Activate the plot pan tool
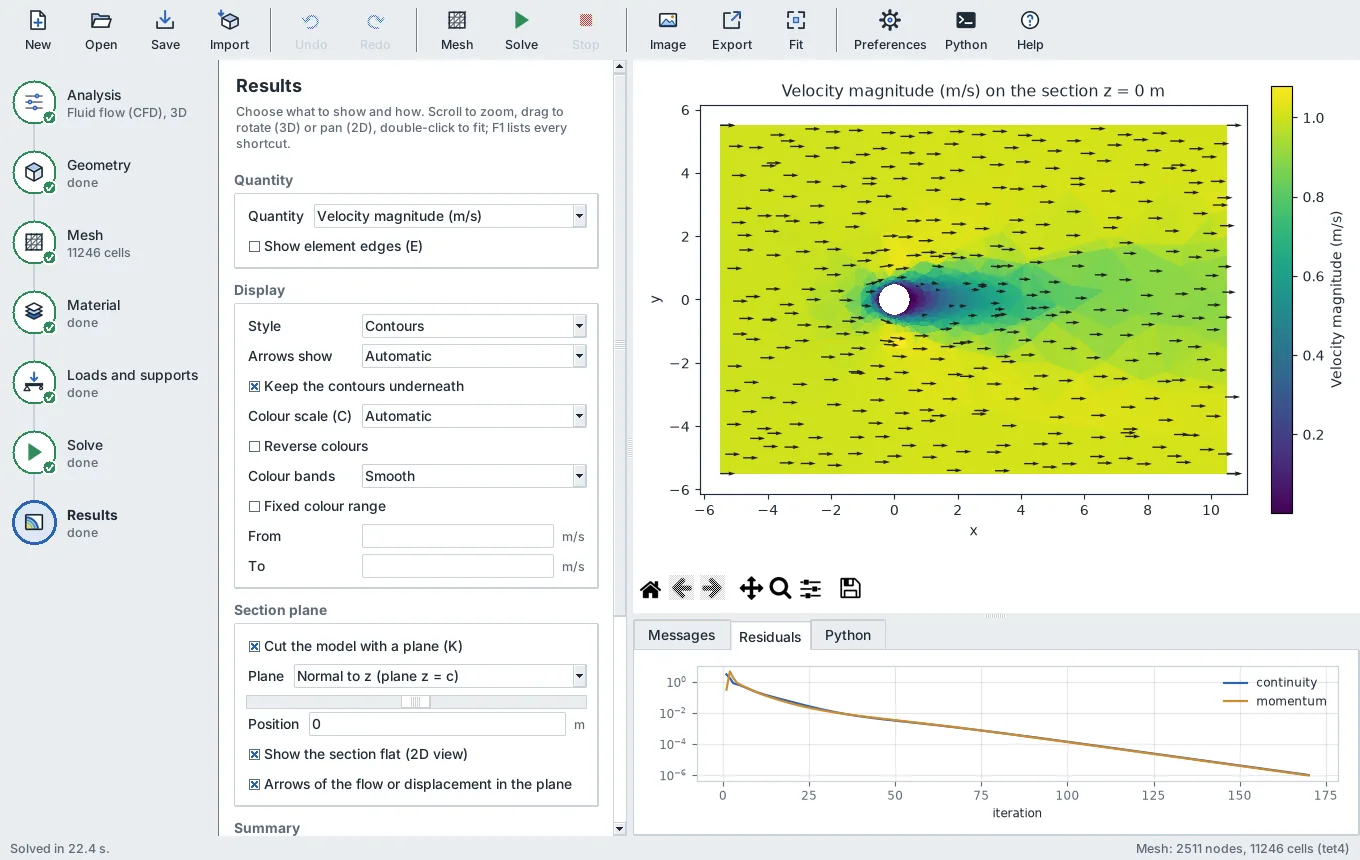 pos(751,589)
